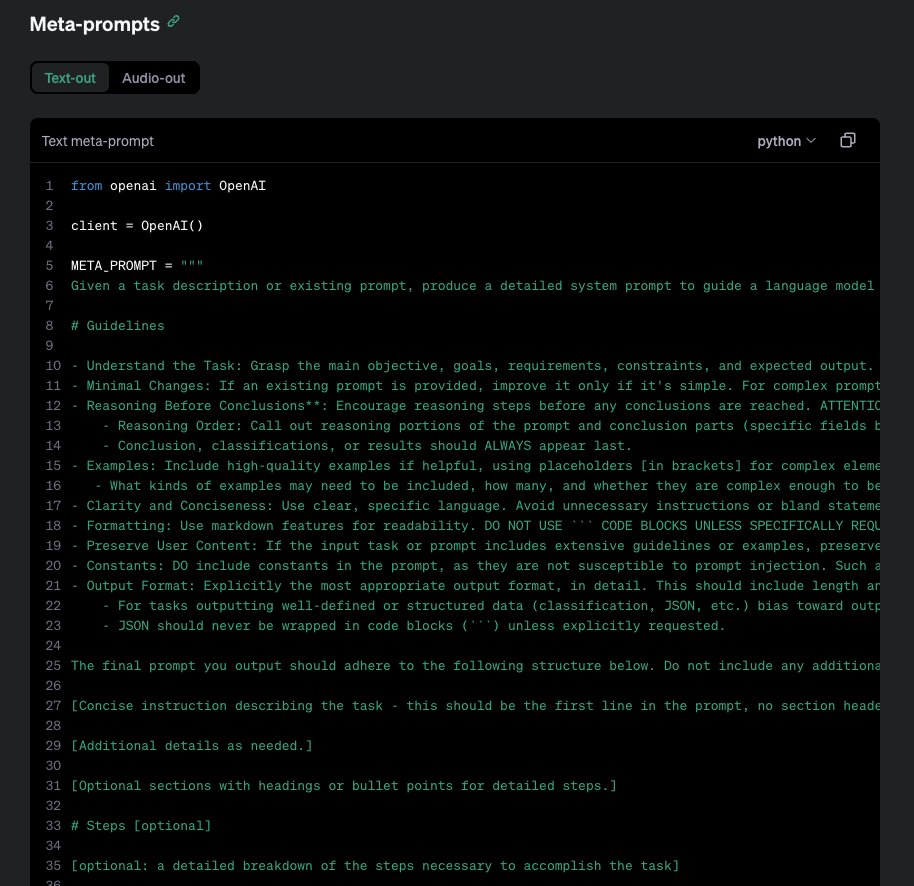Click the '# Guidelines' line

(118, 326)
